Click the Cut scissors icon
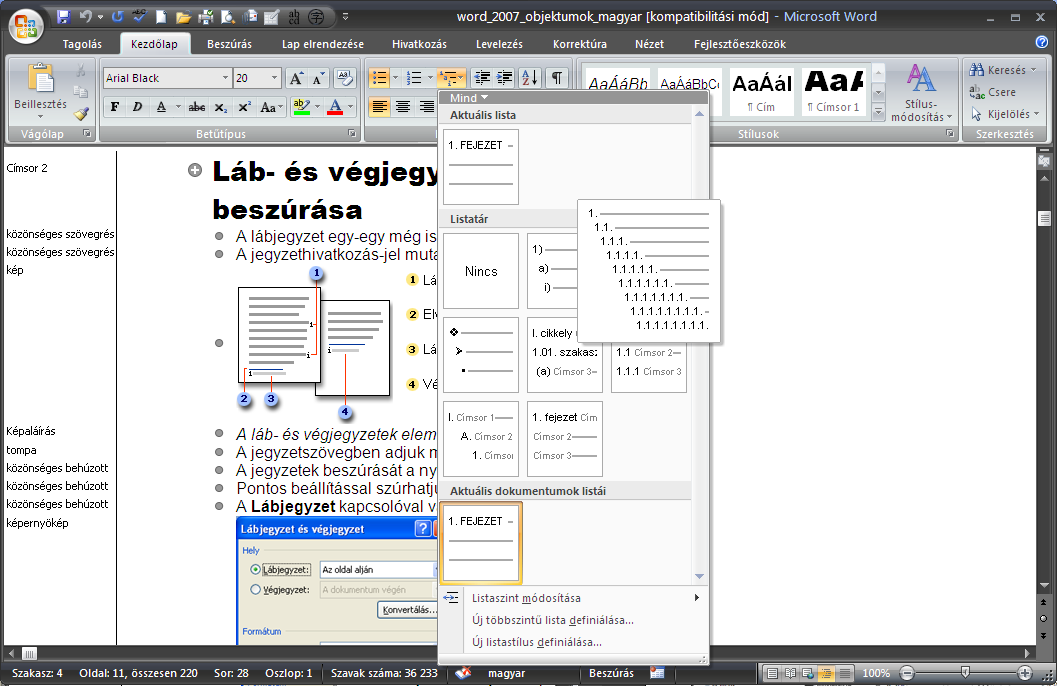The width and height of the screenshot is (1057, 686). click(81, 70)
